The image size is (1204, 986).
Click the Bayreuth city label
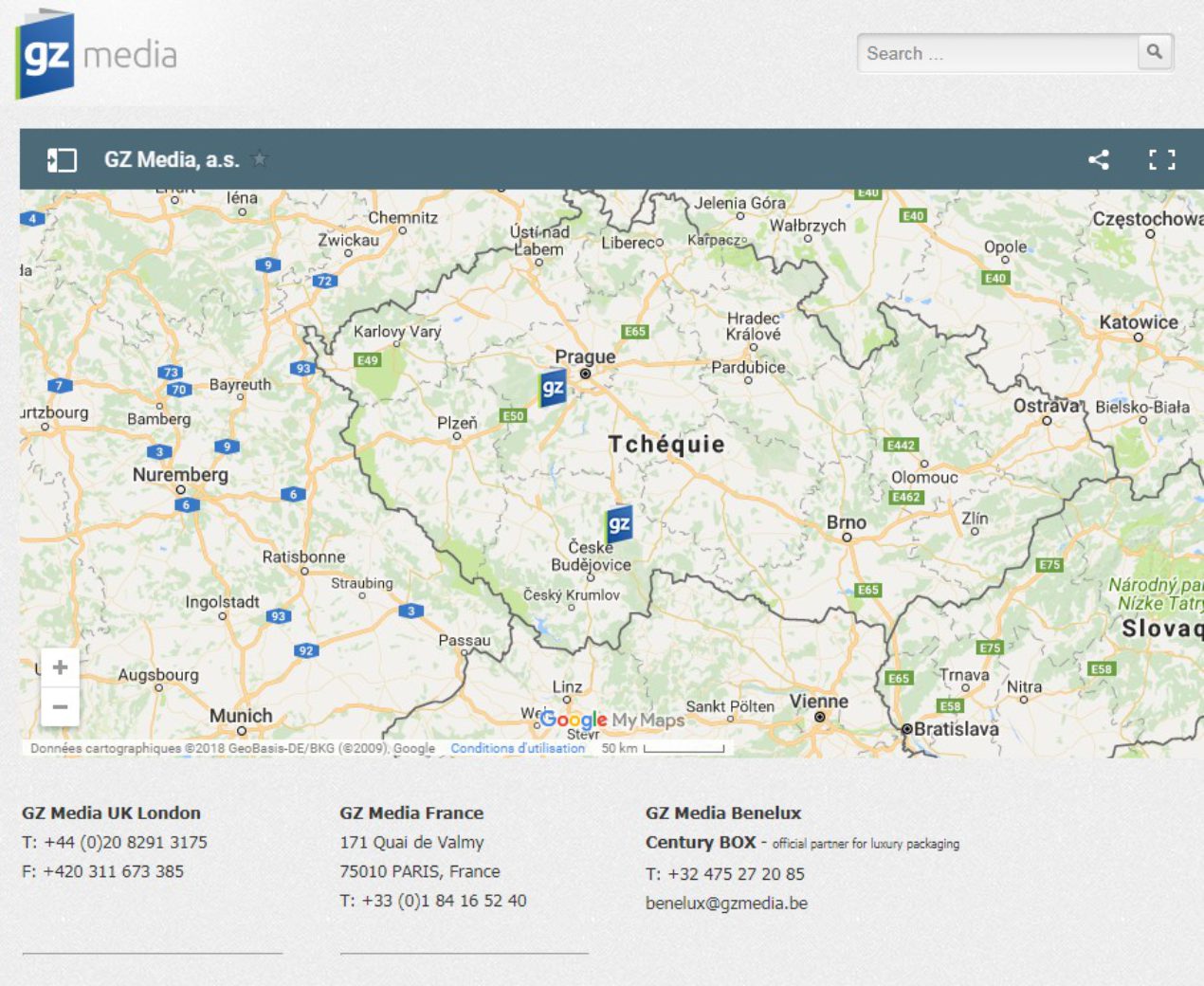(240, 385)
